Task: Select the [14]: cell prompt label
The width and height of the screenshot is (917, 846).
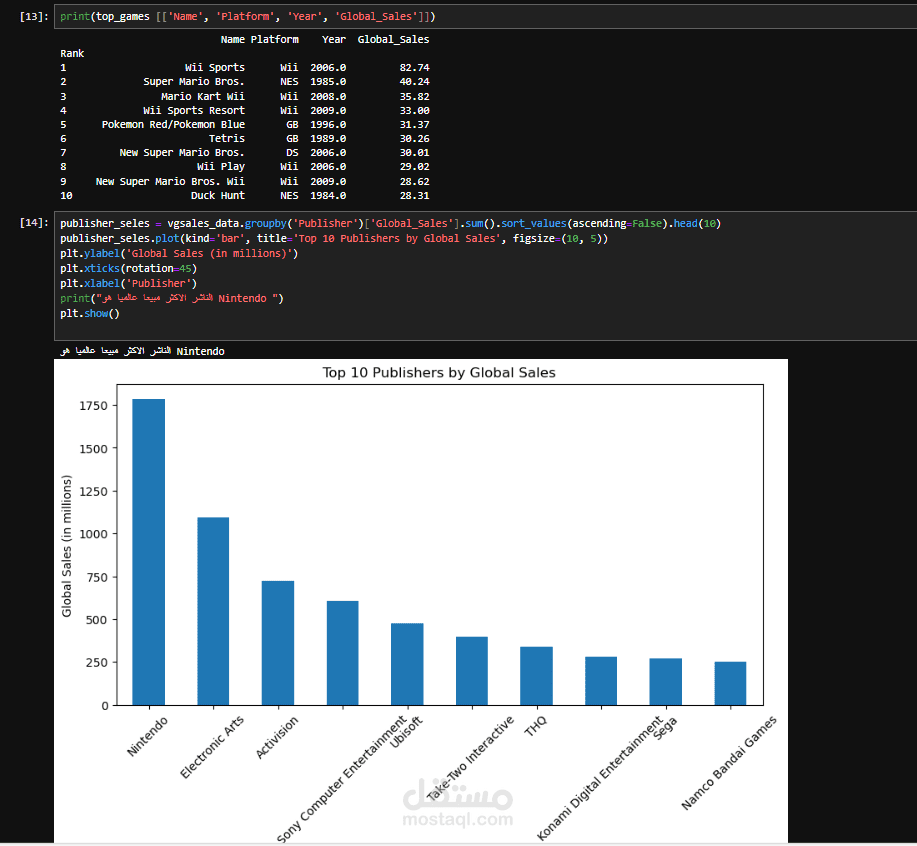Action: 34,223
